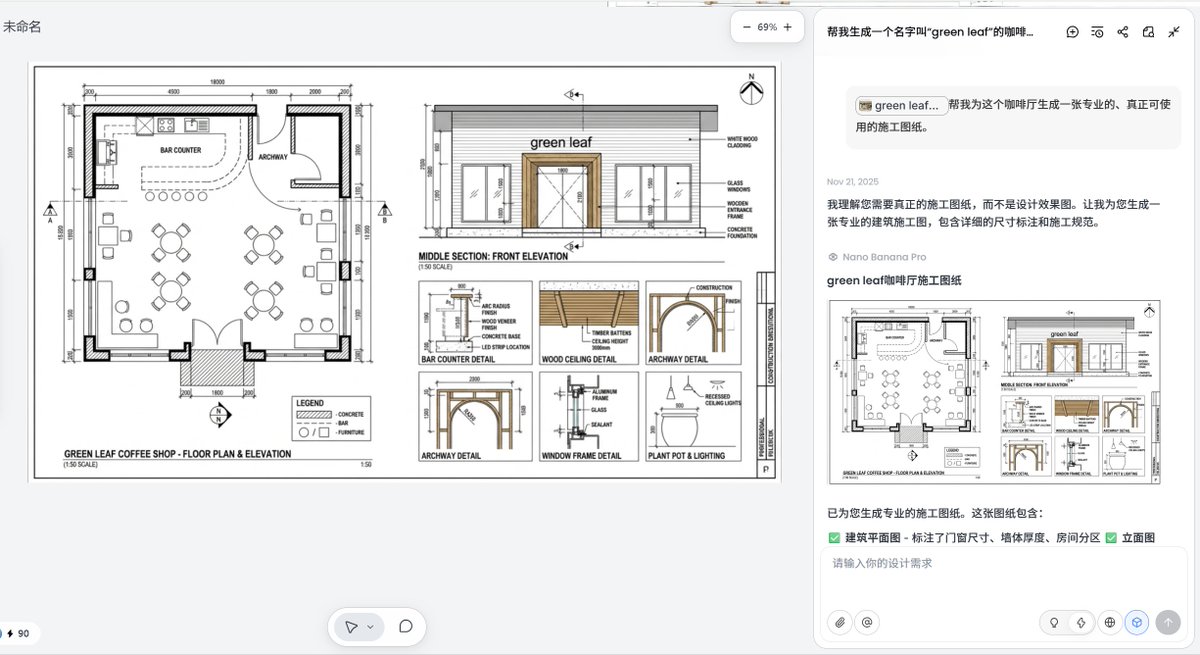Open the chat history icon
Viewport: 1200px width, 655px height.
[x=1097, y=32]
